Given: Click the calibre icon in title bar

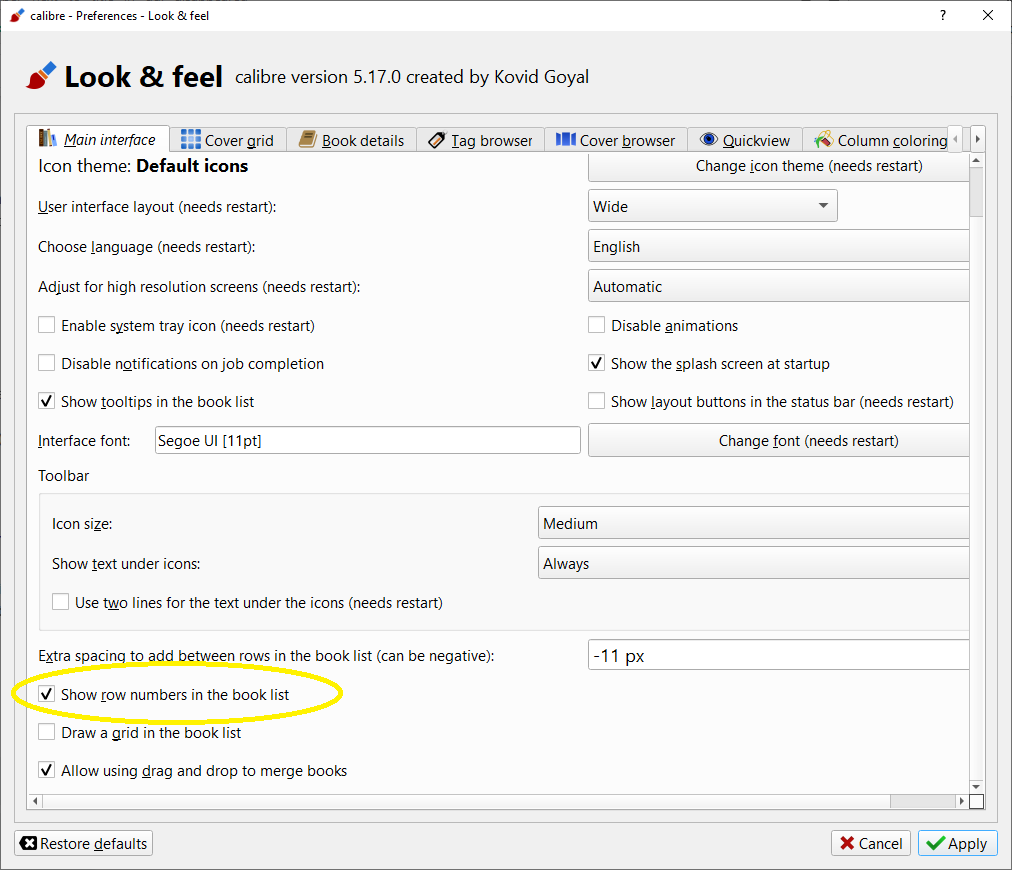Looking at the screenshot, I should (x=17, y=15).
